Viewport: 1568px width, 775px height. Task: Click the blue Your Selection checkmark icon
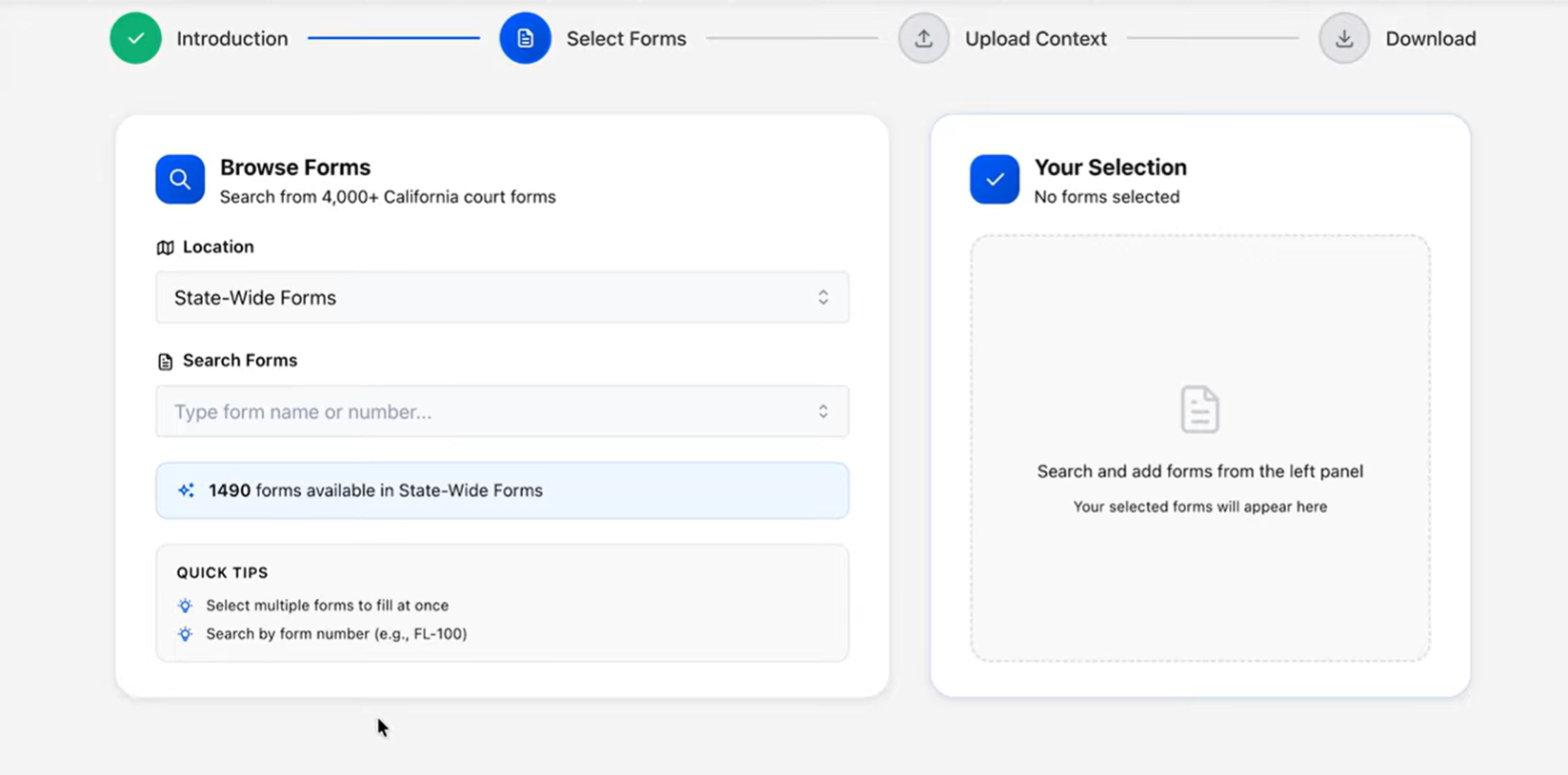[995, 179]
